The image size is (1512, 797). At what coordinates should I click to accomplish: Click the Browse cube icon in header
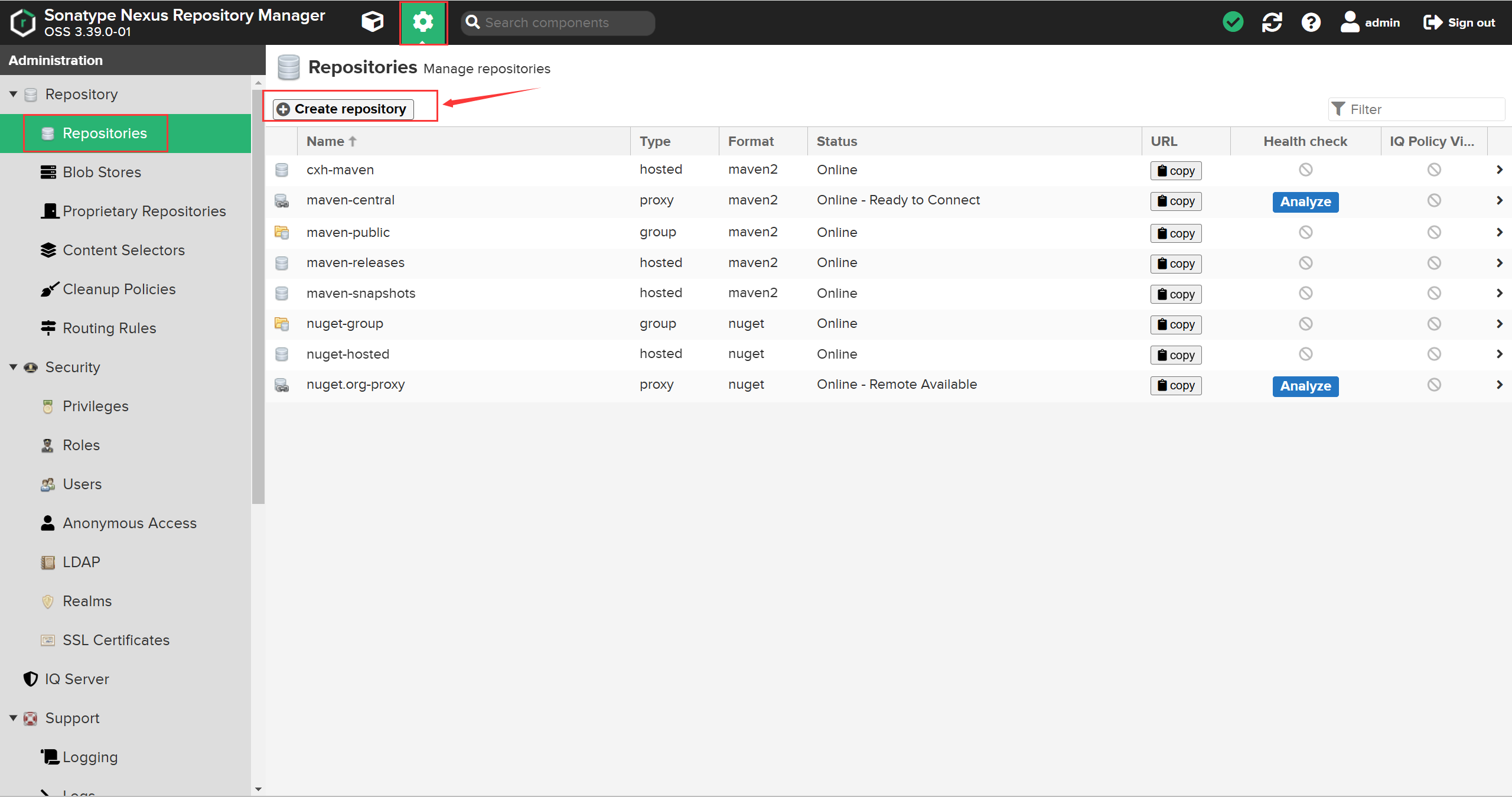click(x=372, y=22)
